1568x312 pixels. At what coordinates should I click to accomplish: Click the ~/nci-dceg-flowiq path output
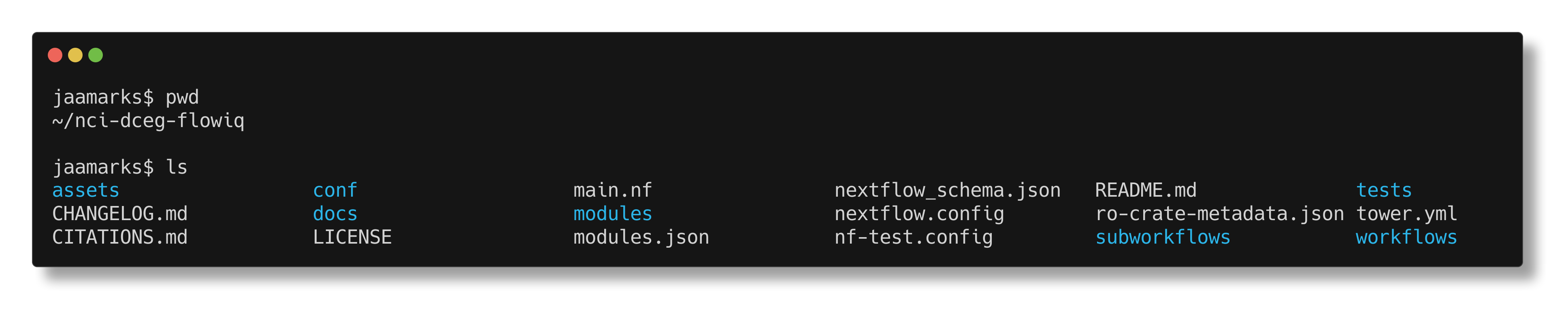pos(148,121)
